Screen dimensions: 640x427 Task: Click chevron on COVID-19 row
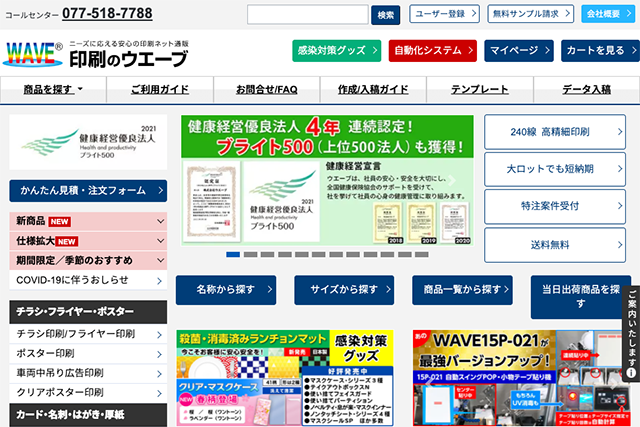coord(159,281)
